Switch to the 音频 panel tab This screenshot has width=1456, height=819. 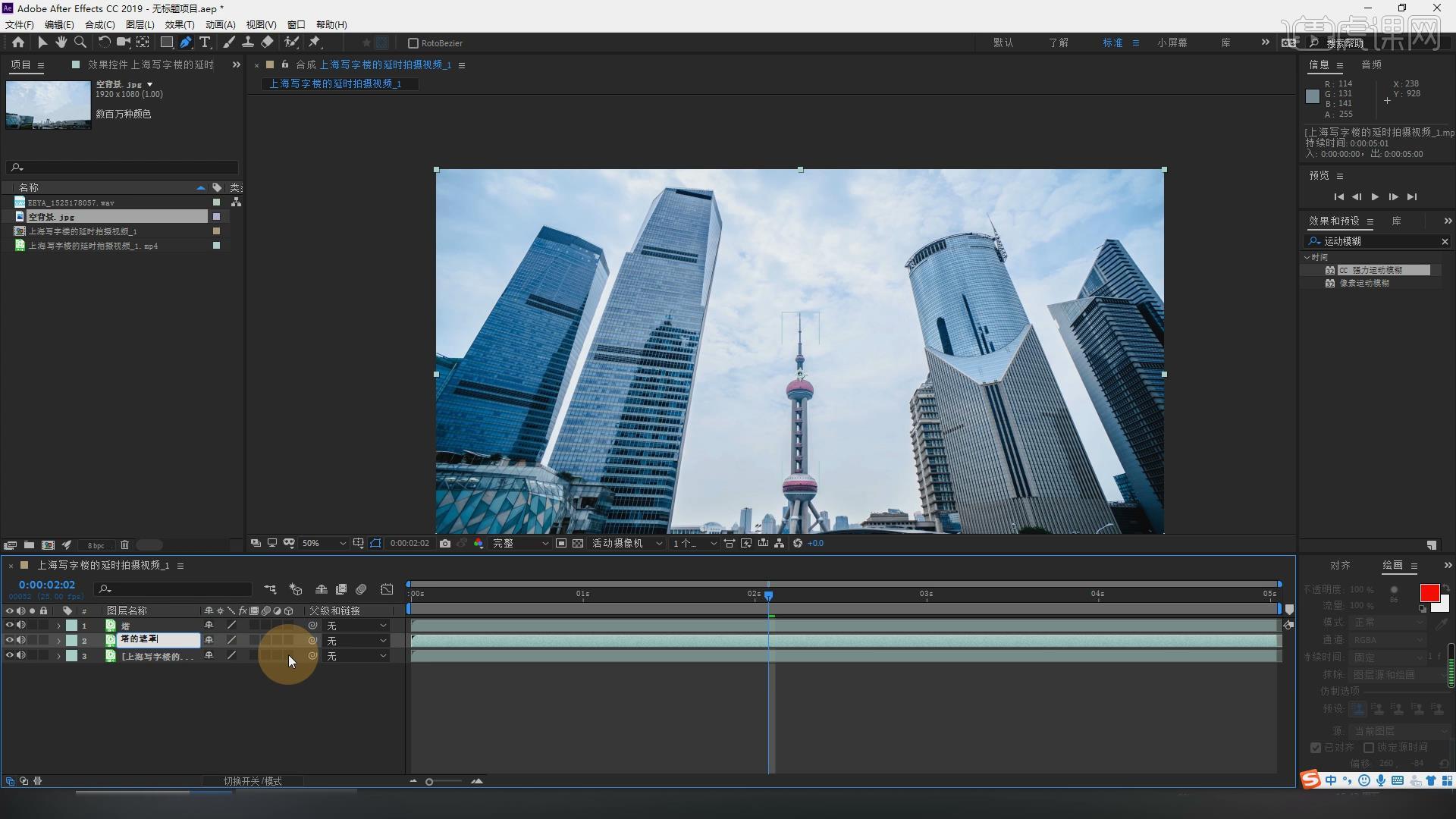pyautogui.click(x=1371, y=64)
